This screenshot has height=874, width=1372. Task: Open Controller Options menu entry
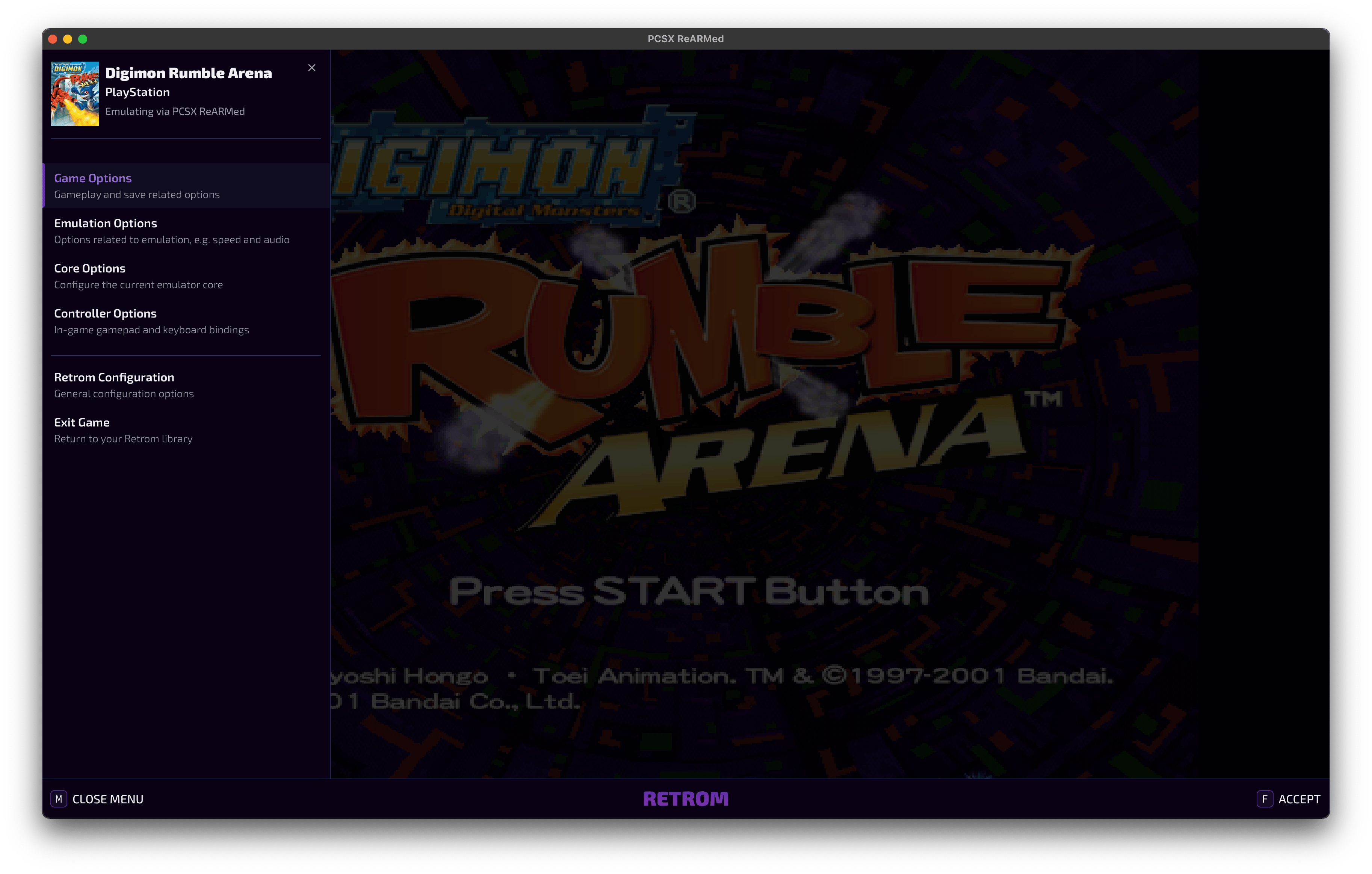point(186,321)
